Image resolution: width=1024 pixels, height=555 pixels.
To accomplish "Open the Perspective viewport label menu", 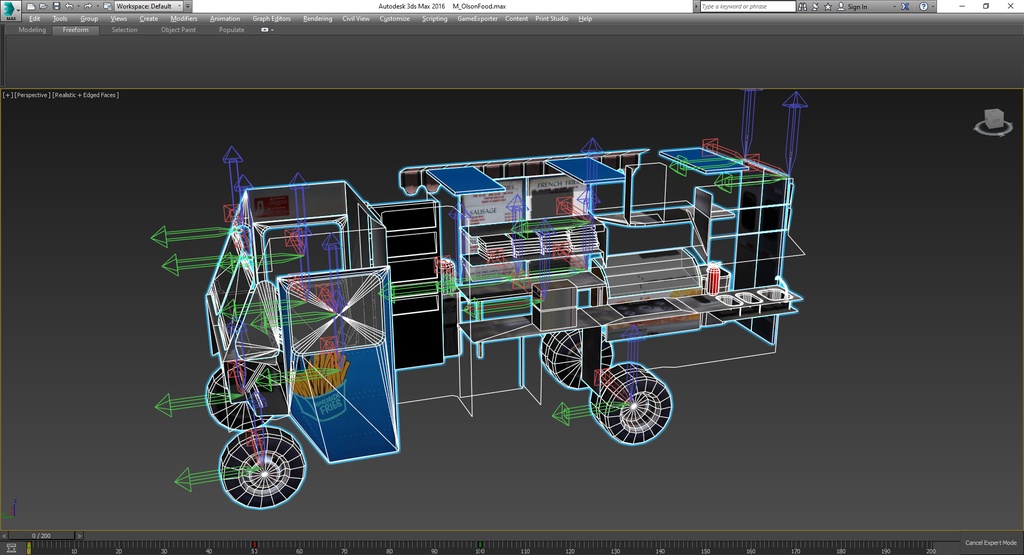I will (32, 95).
